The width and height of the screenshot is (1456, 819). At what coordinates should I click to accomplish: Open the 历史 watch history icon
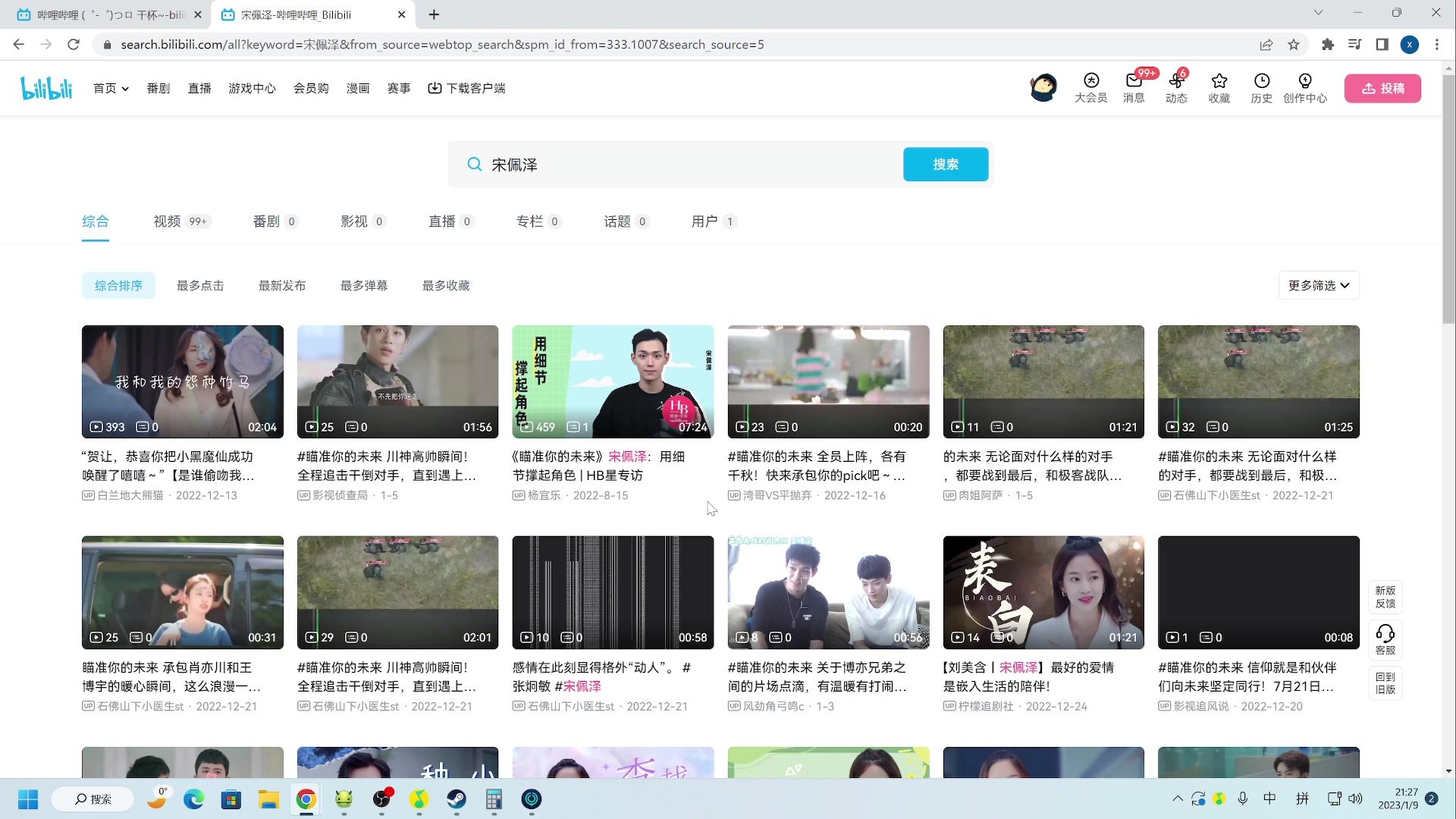[x=1261, y=82]
